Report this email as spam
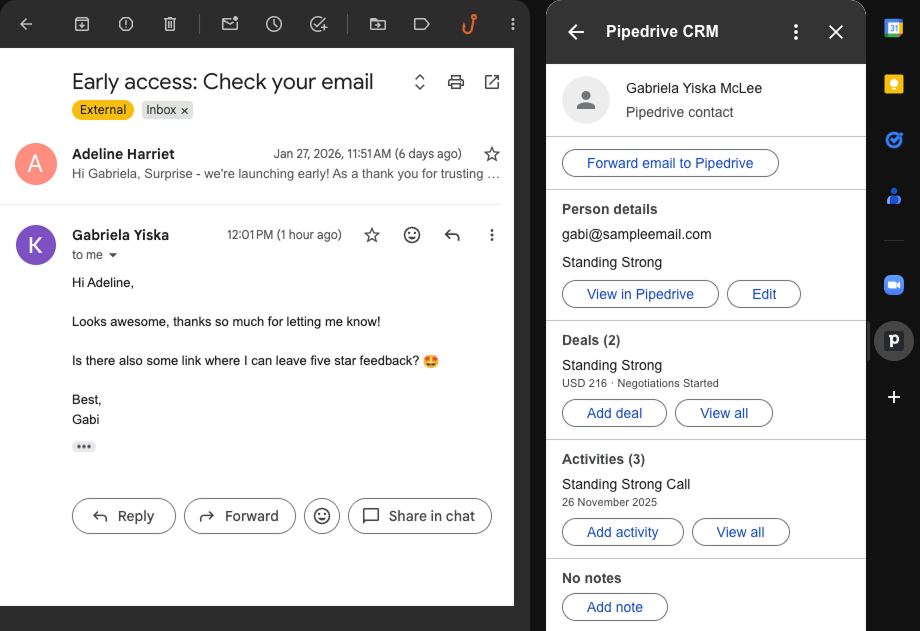This screenshot has height=631, width=920. coord(126,24)
